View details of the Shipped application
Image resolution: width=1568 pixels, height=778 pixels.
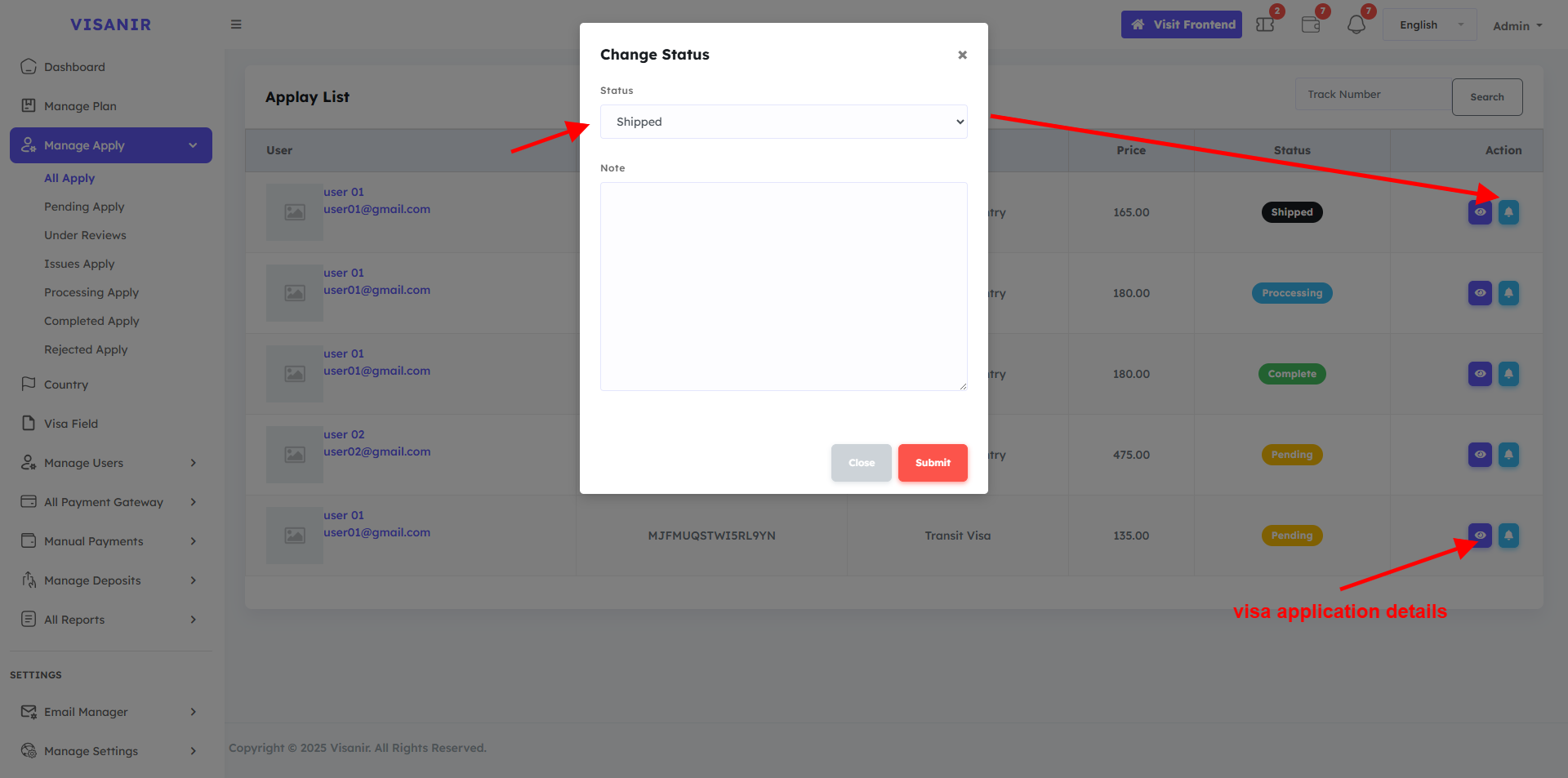(x=1480, y=212)
